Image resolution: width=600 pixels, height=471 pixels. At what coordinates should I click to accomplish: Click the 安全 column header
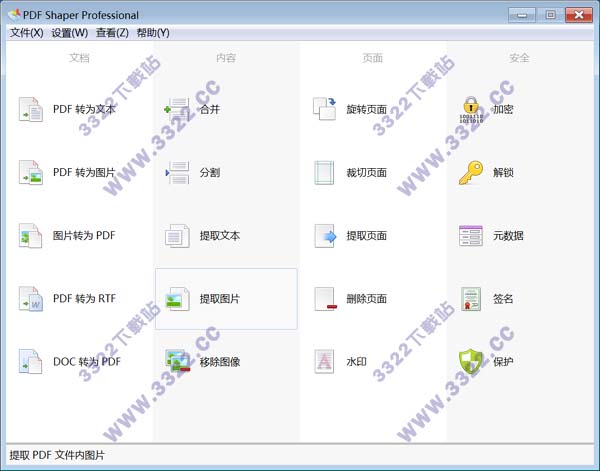point(519,58)
